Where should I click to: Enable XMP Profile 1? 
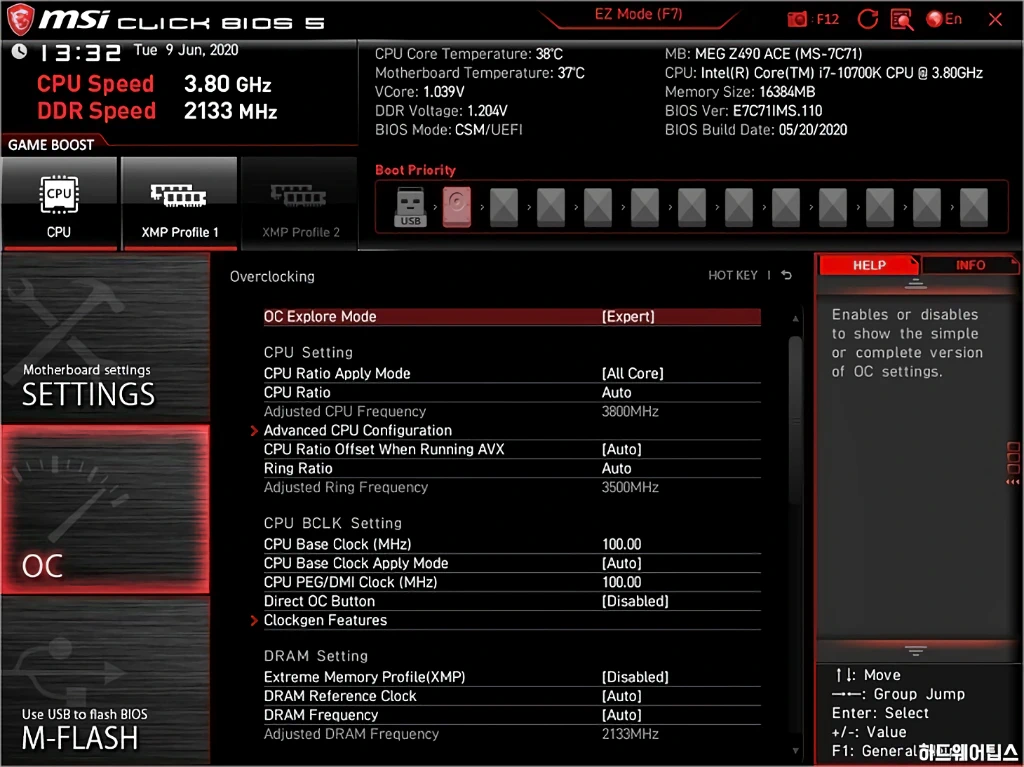[x=180, y=203]
